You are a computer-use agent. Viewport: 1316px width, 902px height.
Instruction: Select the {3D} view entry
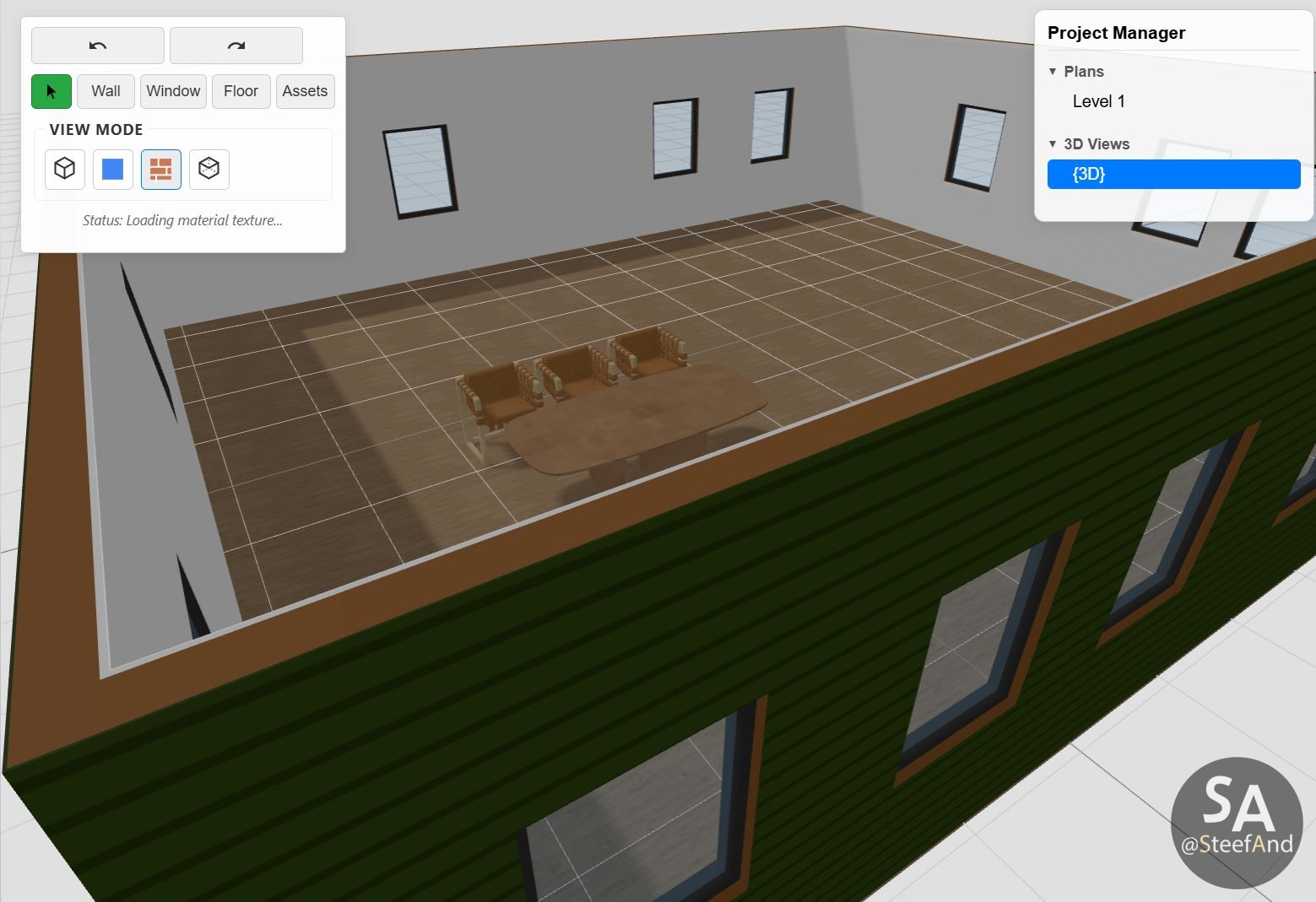1173,174
